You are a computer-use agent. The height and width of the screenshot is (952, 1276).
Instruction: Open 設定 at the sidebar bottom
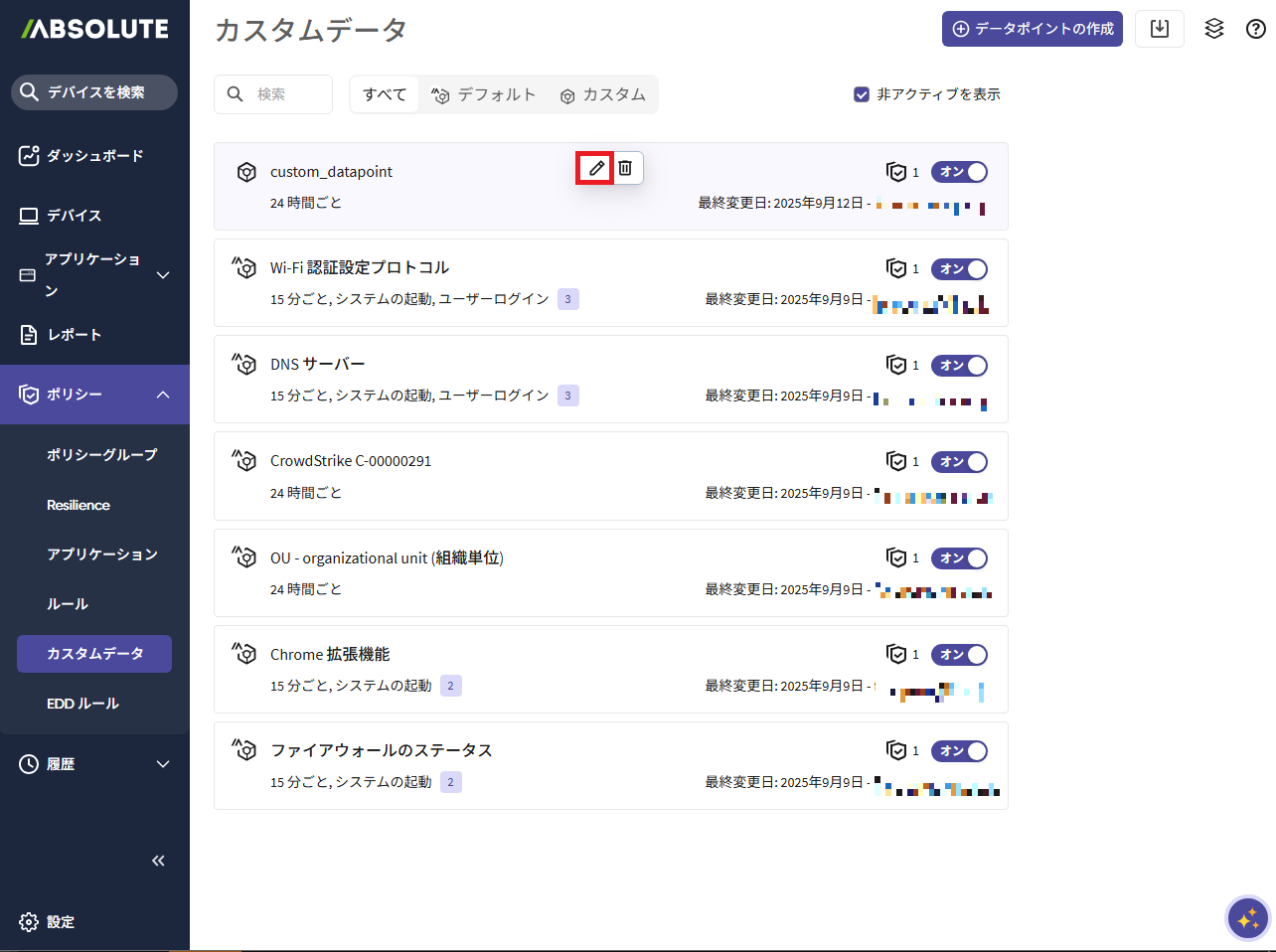click(x=60, y=922)
